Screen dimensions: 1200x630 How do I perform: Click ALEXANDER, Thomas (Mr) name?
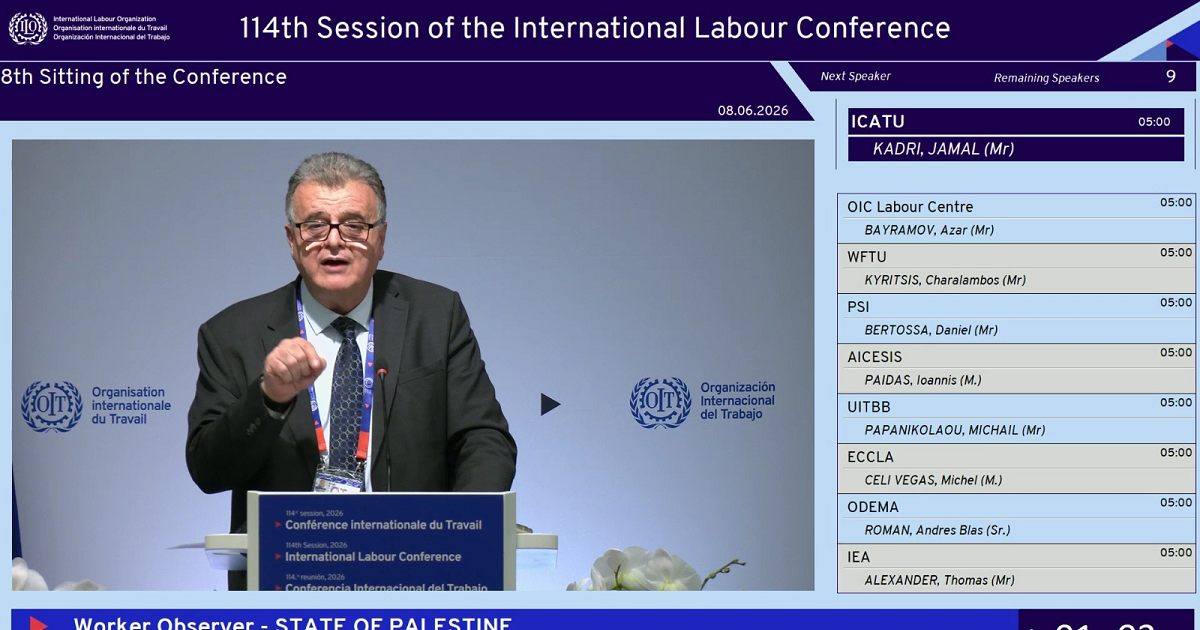pyautogui.click(x=940, y=580)
